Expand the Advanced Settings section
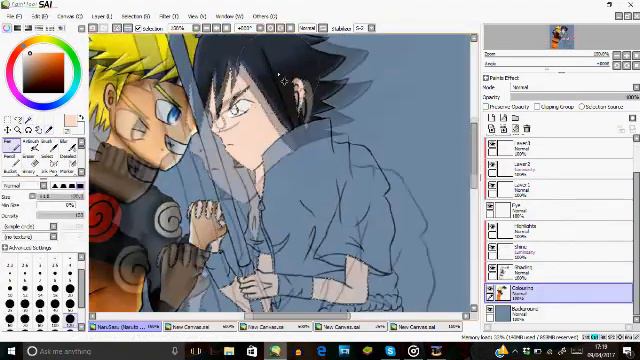640x360 pixels. [5, 248]
